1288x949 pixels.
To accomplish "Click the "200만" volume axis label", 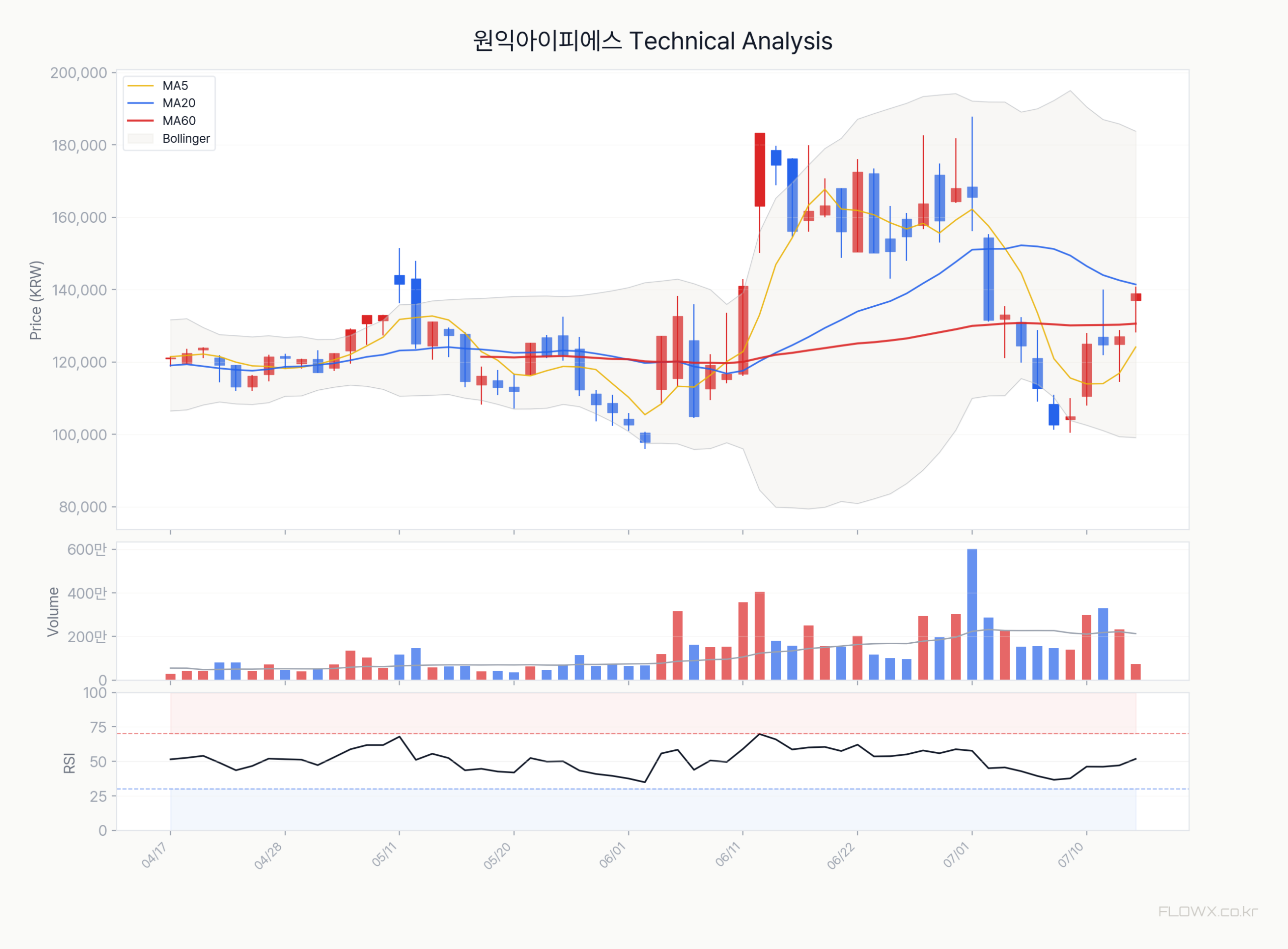I will (87, 637).
